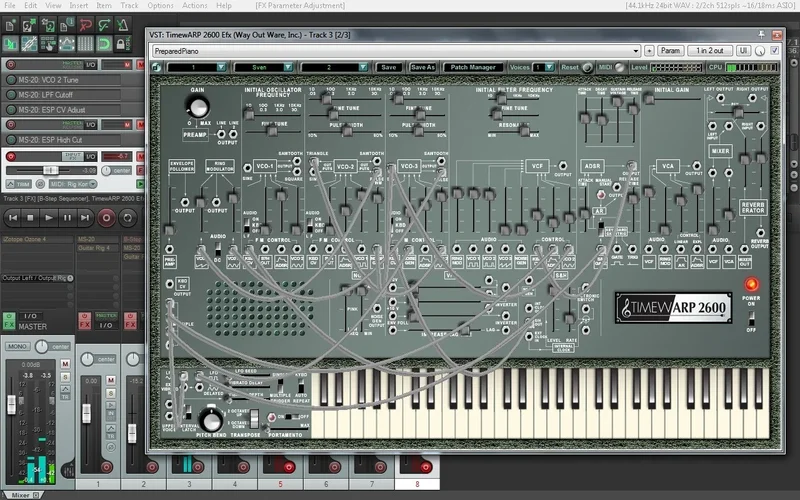Image resolution: width=800 pixels, height=500 pixels.
Task: Click the Param button
Action: coord(670,51)
